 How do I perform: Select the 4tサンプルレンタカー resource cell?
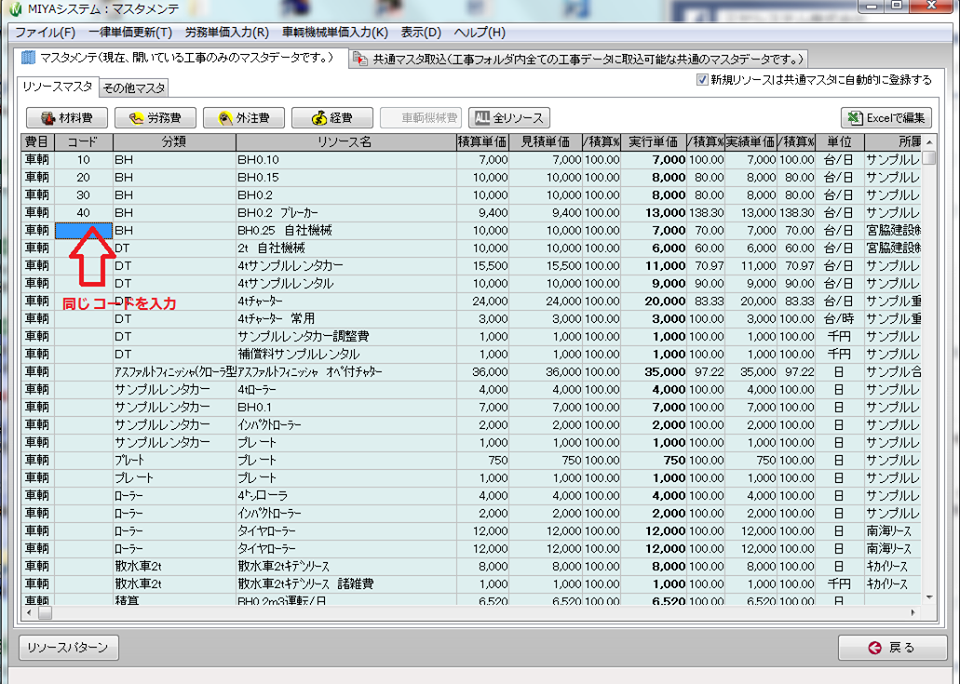tap(346, 266)
